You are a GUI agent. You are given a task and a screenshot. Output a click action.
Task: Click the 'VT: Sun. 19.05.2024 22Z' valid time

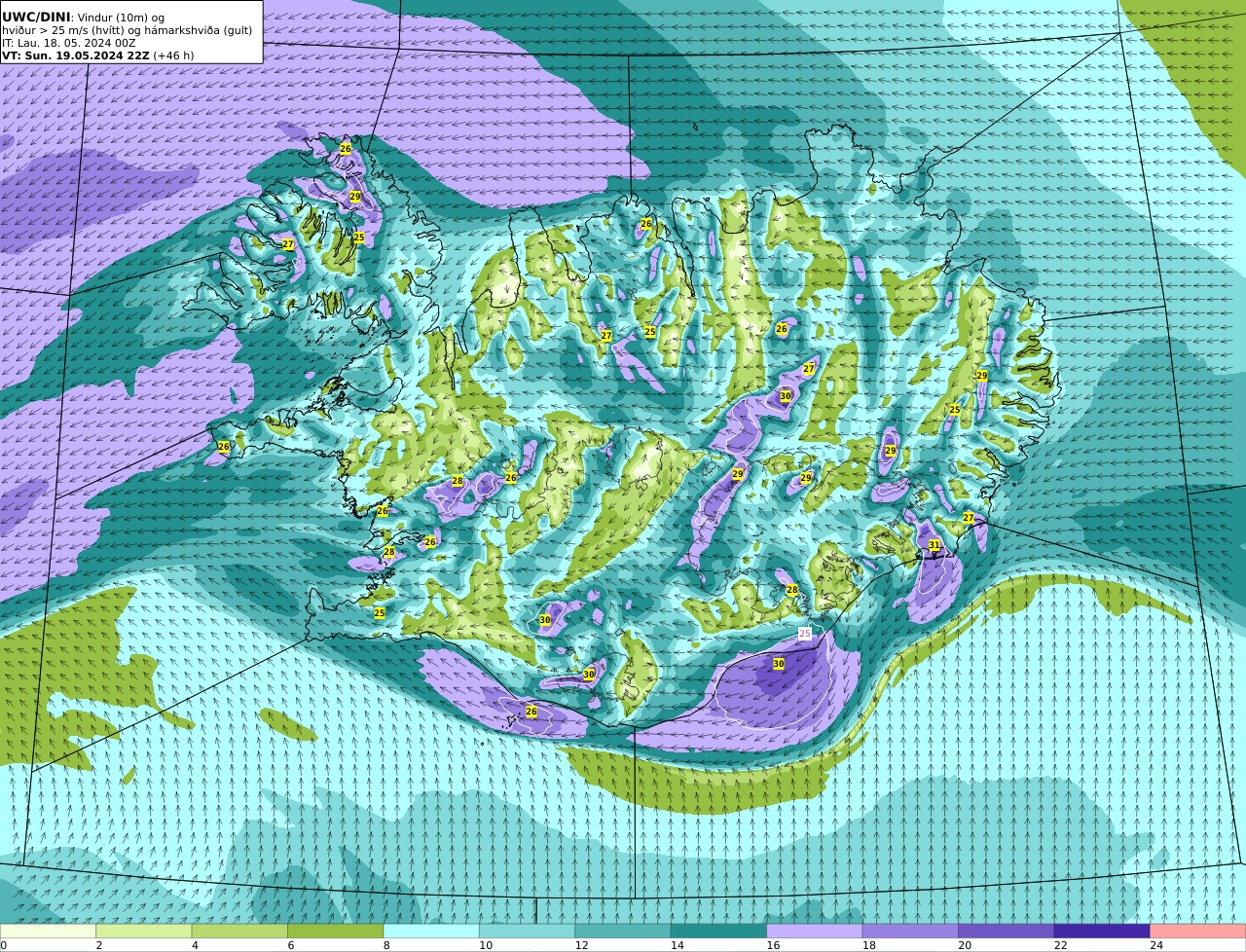[76, 55]
